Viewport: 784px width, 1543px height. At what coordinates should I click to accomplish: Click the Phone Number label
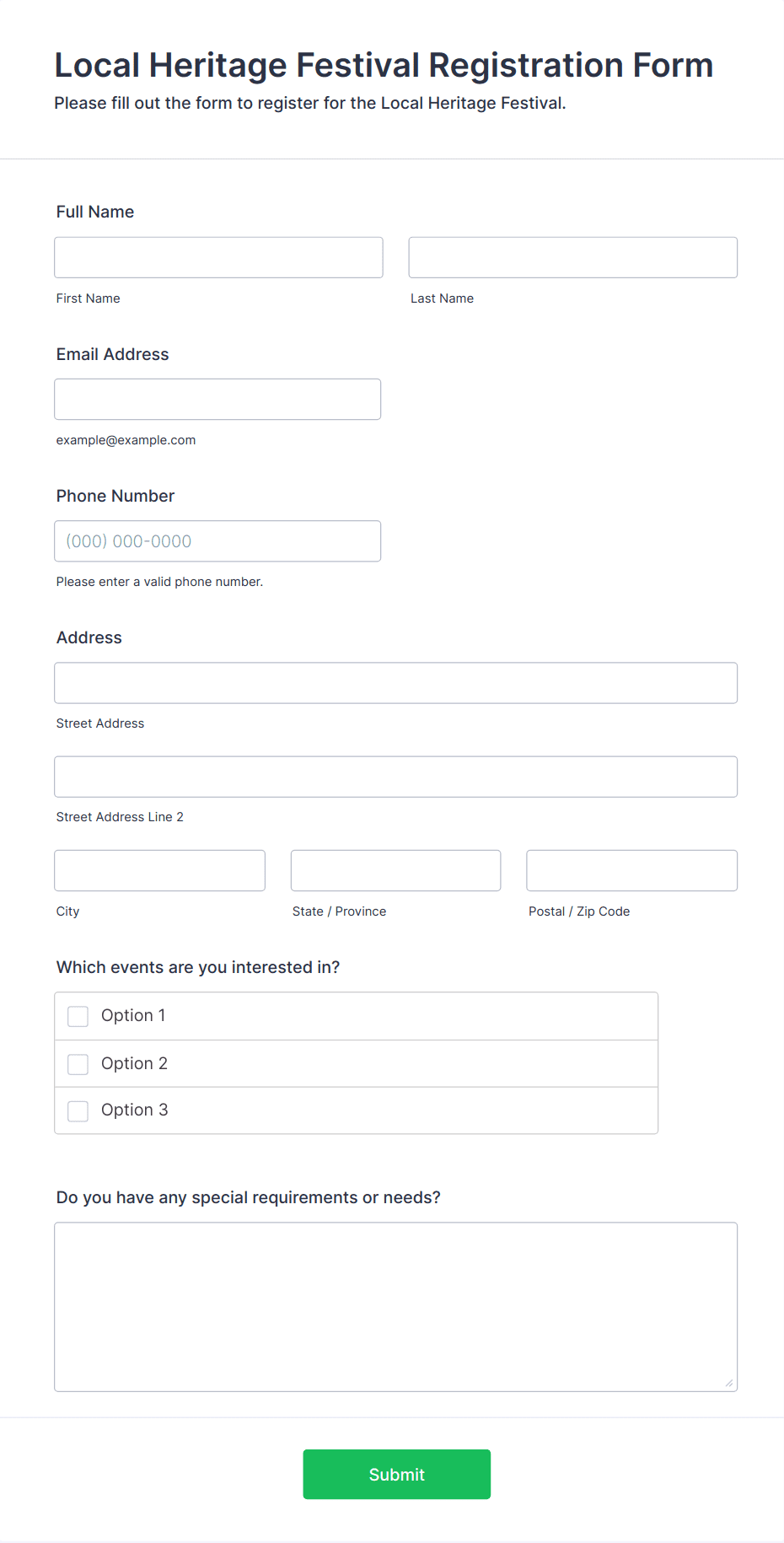[x=115, y=496]
